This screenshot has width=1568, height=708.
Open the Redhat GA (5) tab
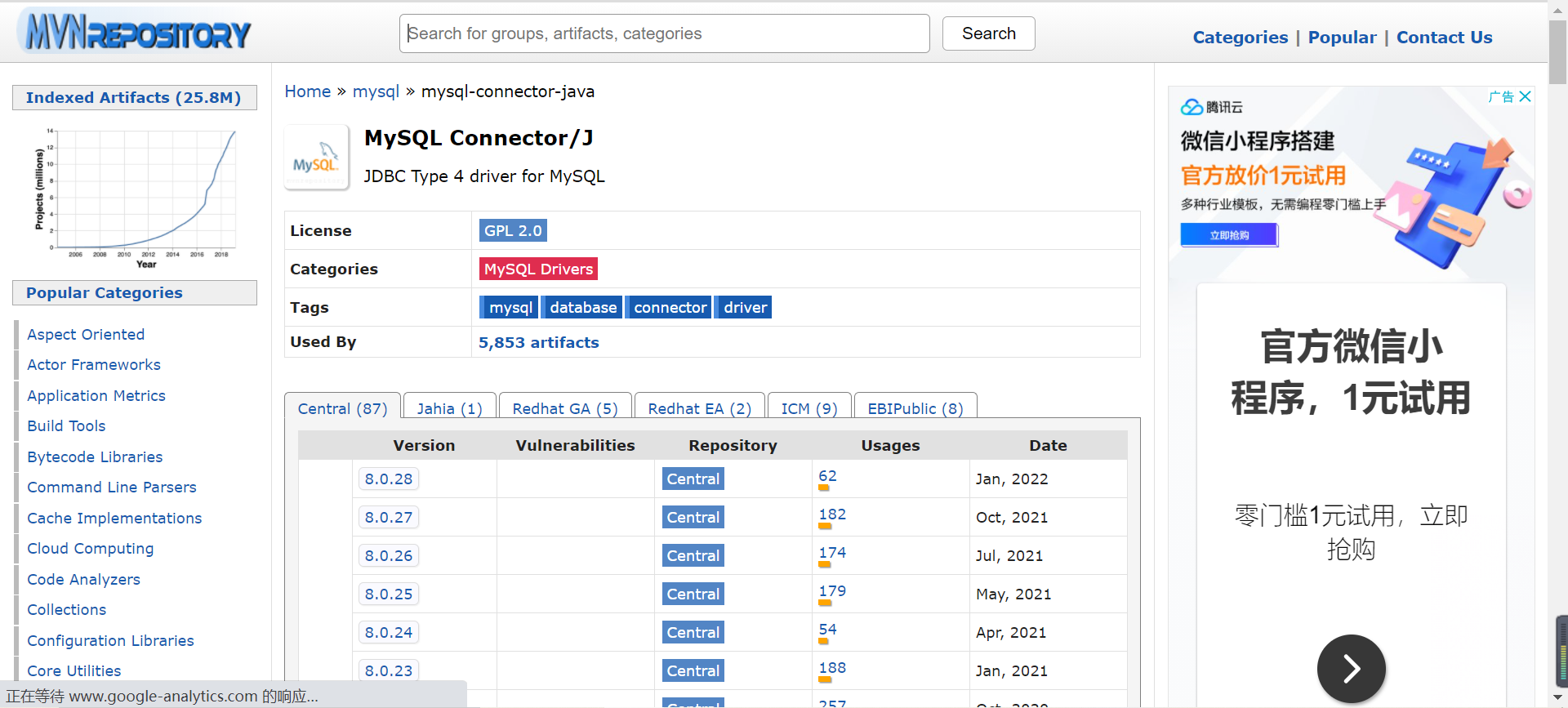pos(564,408)
